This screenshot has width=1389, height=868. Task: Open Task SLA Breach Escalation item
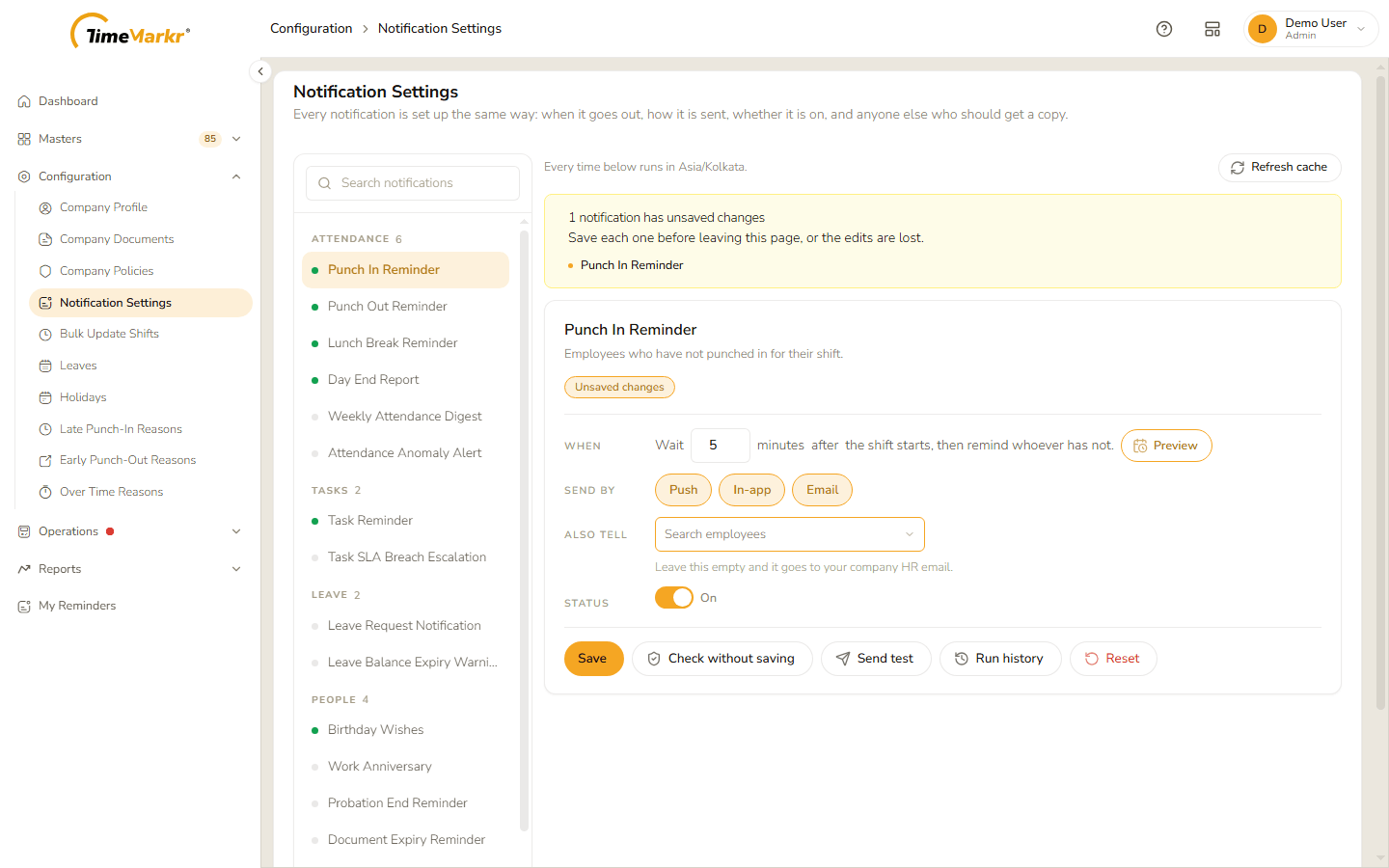[x=405, y=557]
